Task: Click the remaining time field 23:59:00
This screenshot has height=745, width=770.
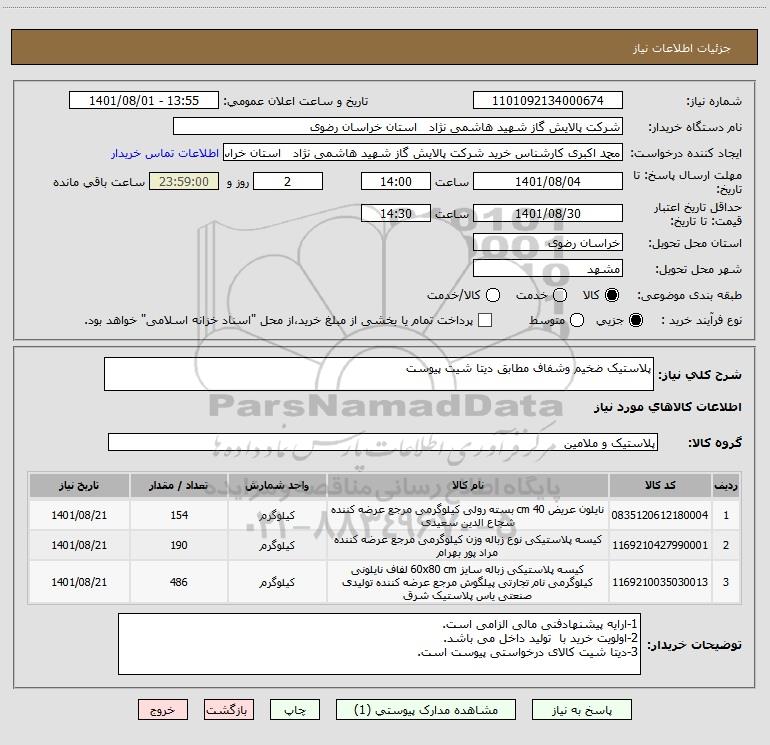Action: tap(184, 181)
